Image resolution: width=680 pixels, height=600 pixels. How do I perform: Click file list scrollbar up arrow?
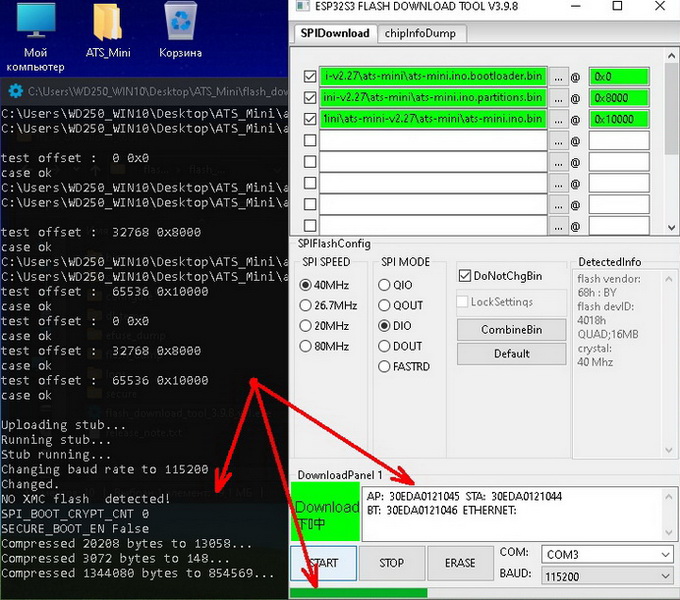click(671, 55)
